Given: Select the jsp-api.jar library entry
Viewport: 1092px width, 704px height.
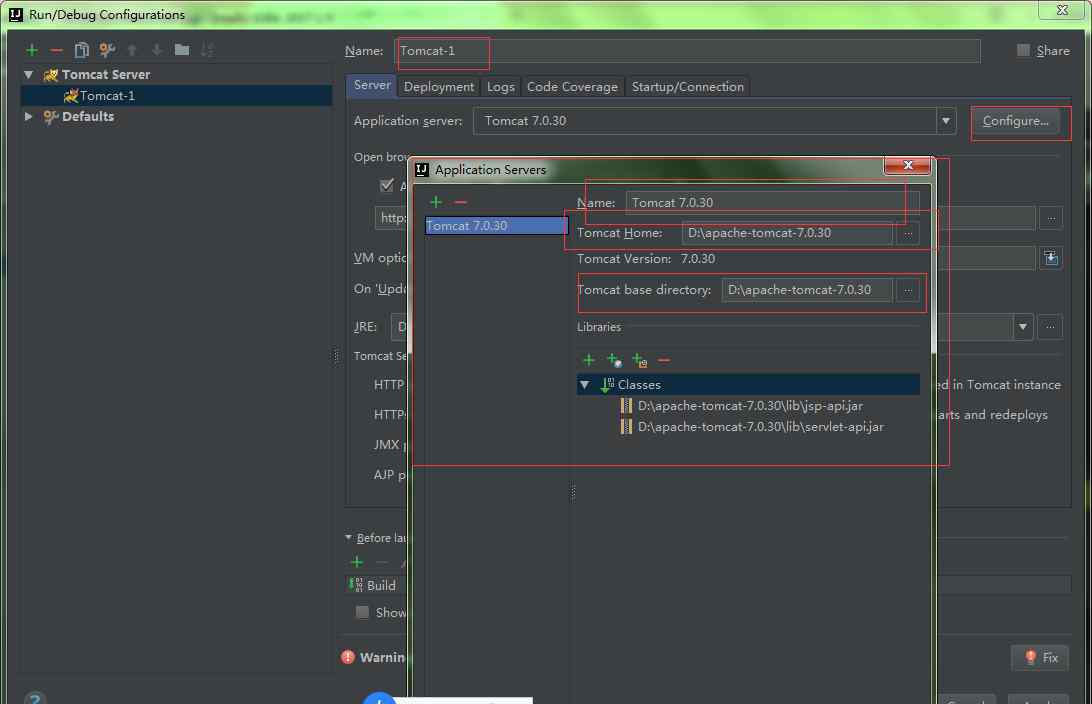Looking at the screenshot, I should click(x=750, y=406).
